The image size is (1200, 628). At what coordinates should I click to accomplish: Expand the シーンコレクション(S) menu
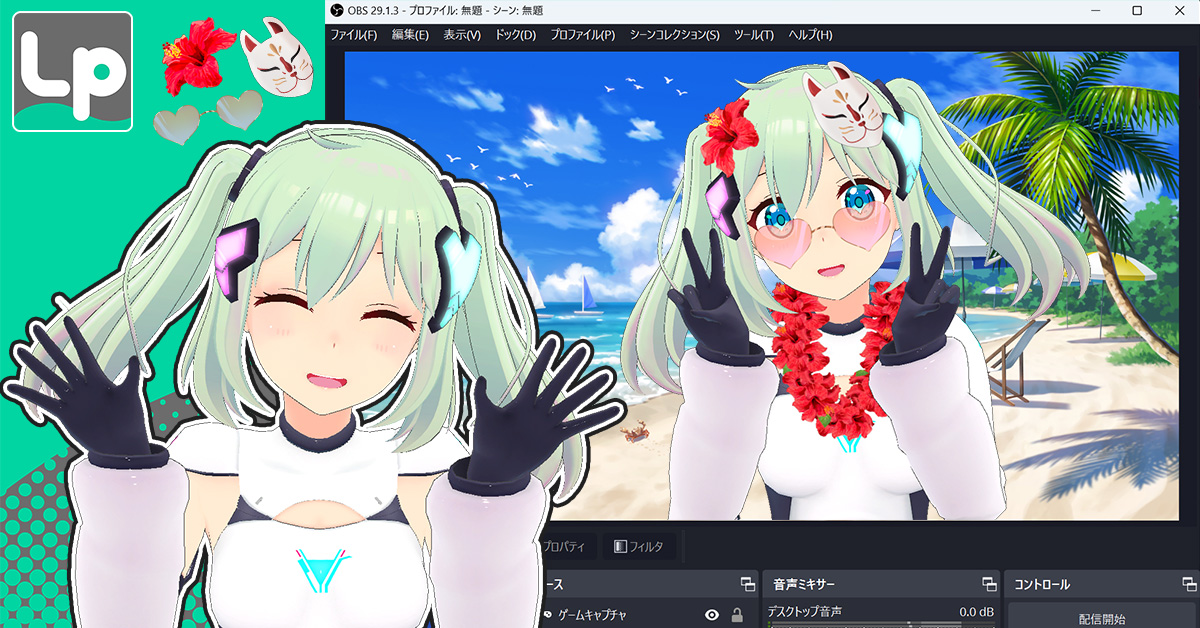pos(674,35)
